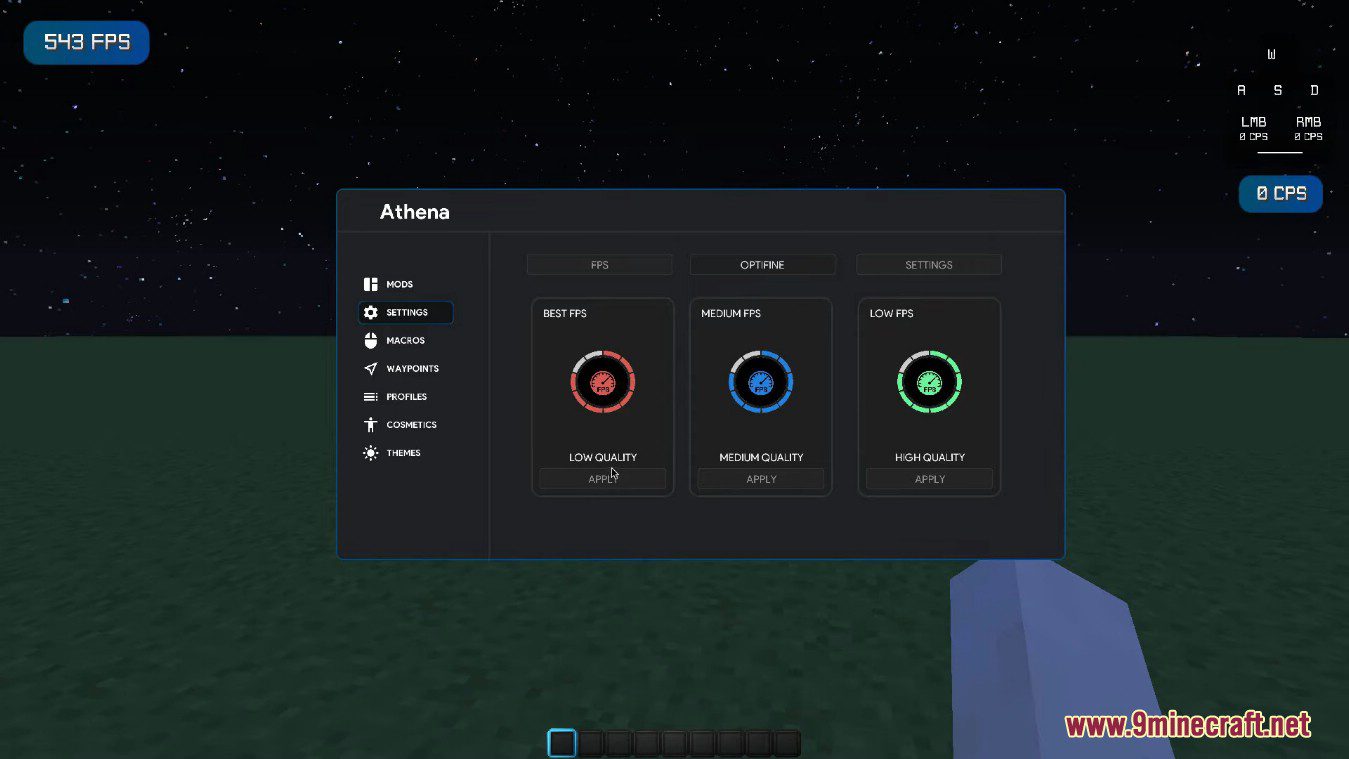
Task: Click the LOW FPS card label
Action: coord(891,313)
